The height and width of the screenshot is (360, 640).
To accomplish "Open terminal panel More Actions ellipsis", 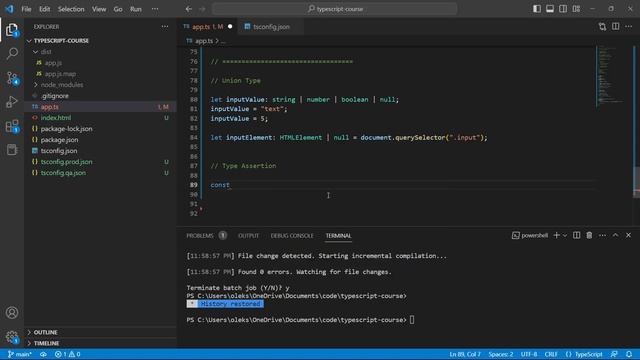I will tap(602, 235).
